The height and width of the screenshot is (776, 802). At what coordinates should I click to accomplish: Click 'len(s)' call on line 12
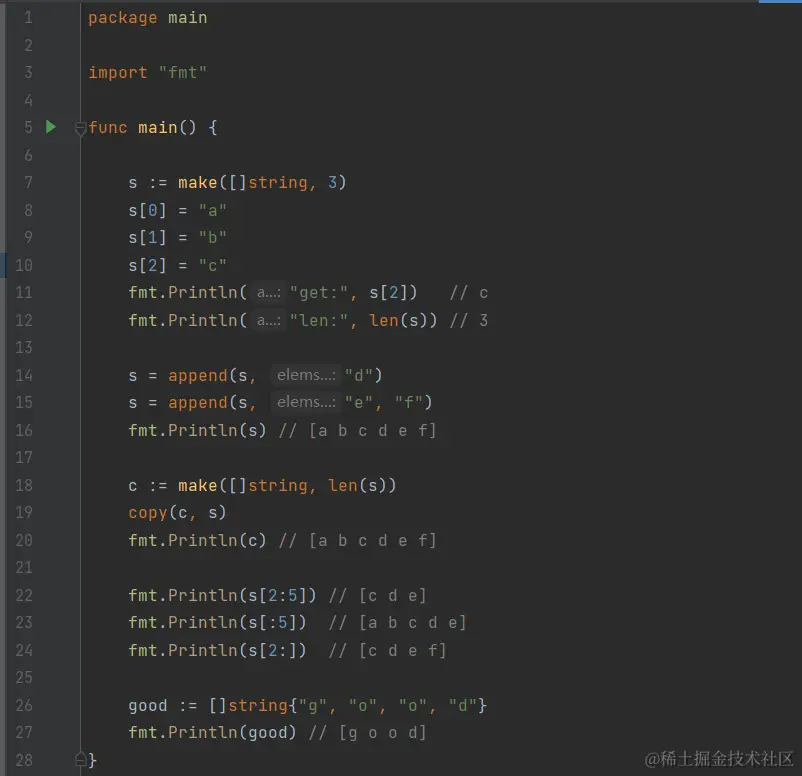(x=398, y=320)
